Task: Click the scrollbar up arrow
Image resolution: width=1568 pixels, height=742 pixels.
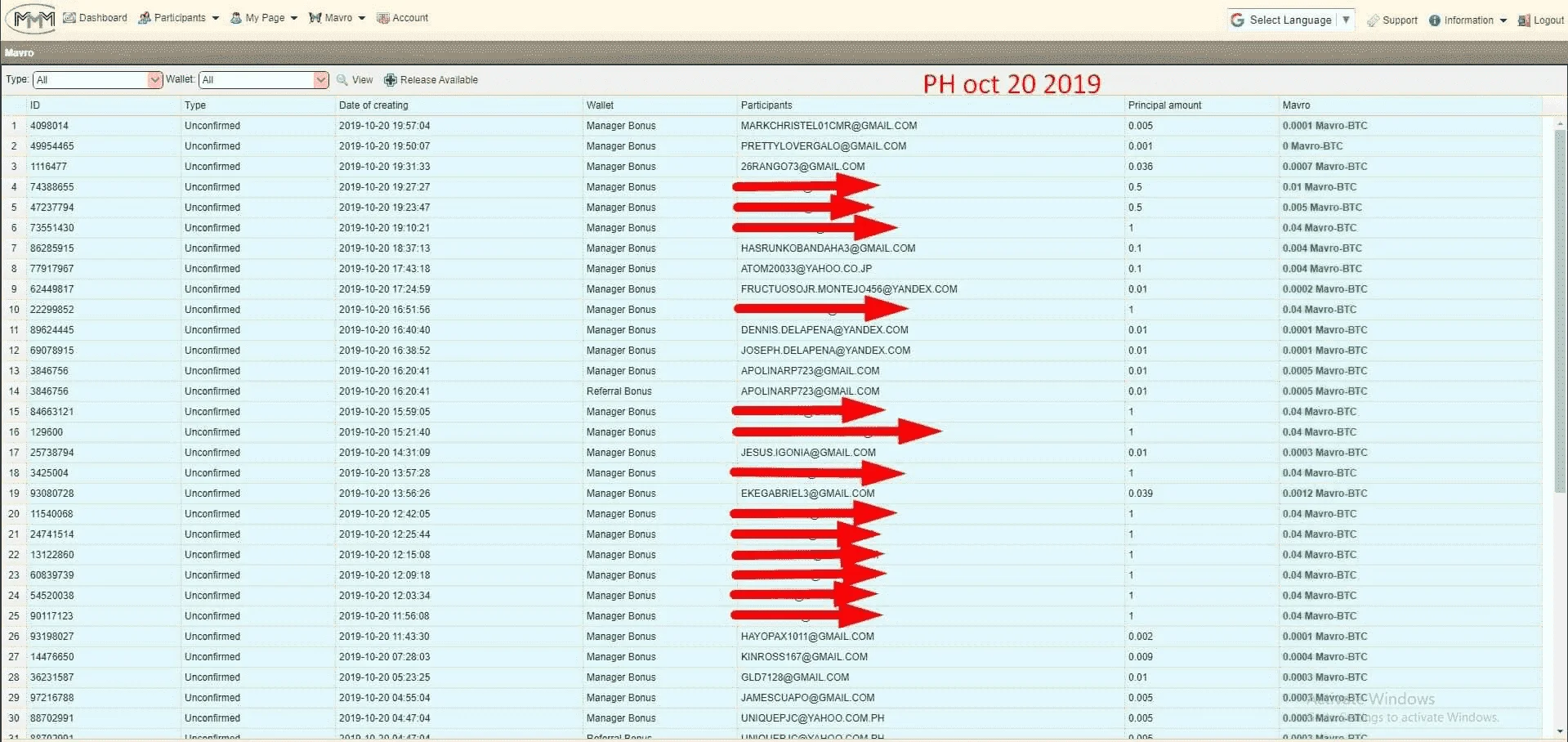Action: pos(1560,123)
